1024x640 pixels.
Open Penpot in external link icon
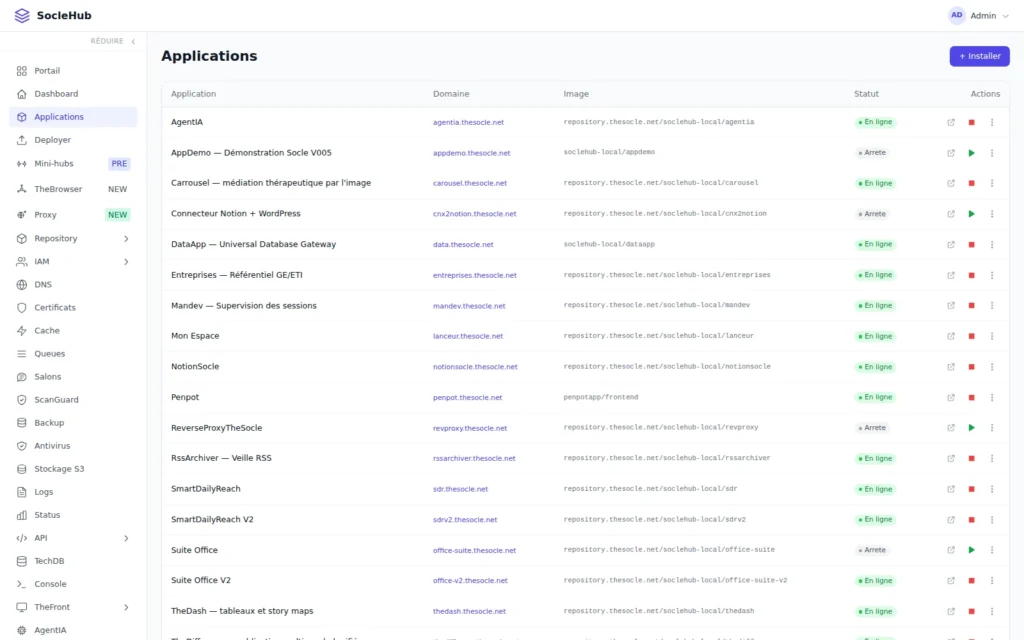pyautogui.click(x=951, y=397)
